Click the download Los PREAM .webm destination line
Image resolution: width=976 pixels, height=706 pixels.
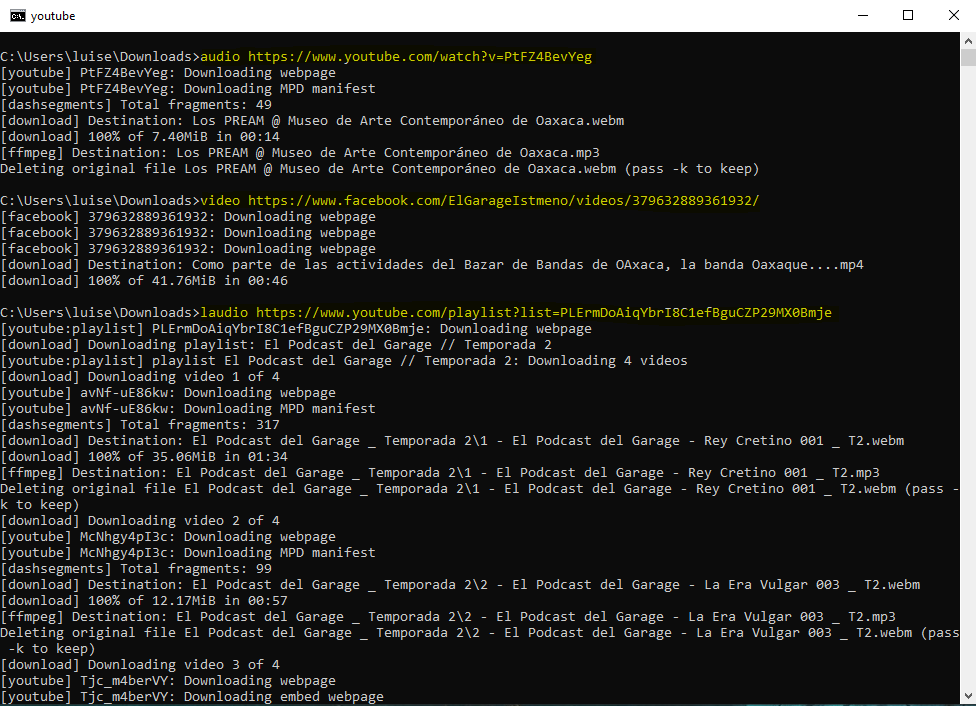(312, 121)
